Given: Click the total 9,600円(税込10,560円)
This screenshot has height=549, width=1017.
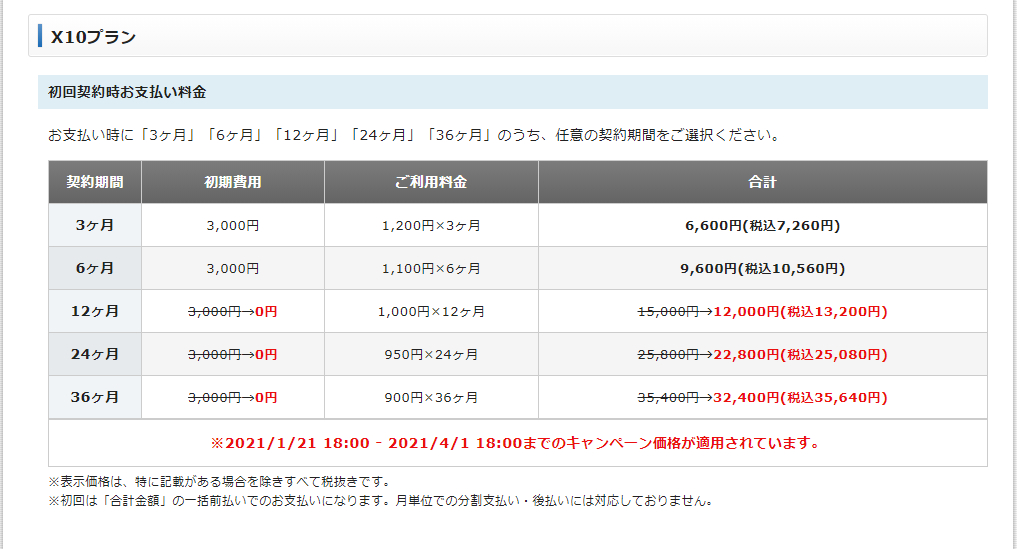Looking at the screenshot, I should click(763, 268).
